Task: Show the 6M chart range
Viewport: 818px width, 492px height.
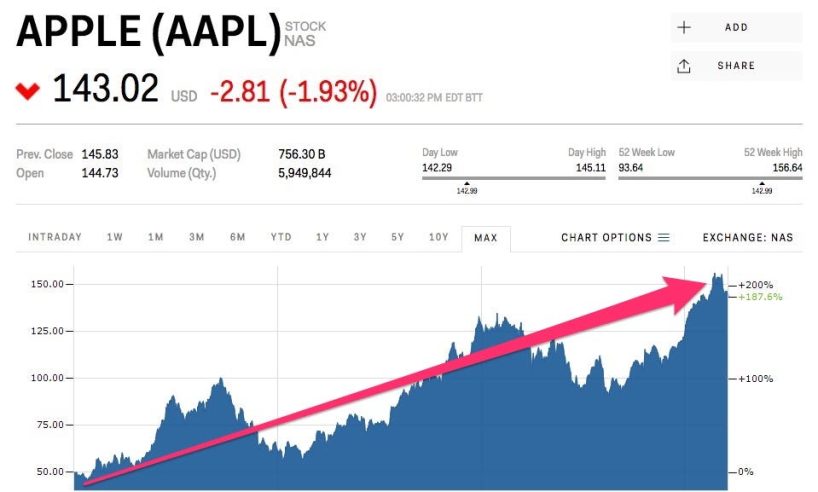Action: pos(237,238)
